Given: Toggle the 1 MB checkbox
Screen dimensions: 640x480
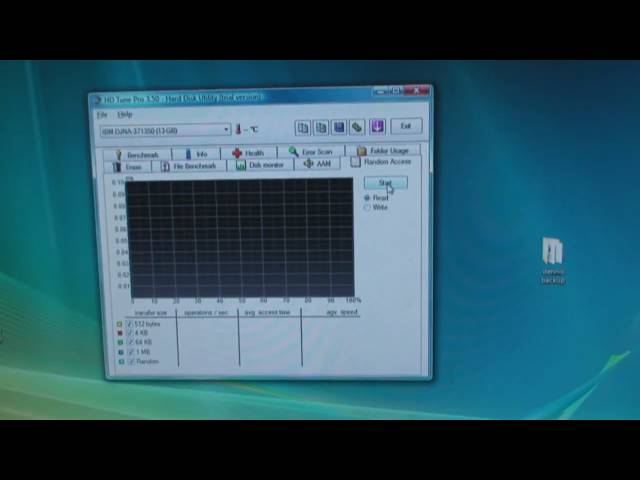Looking at the screenshot, I should [131, 352].
